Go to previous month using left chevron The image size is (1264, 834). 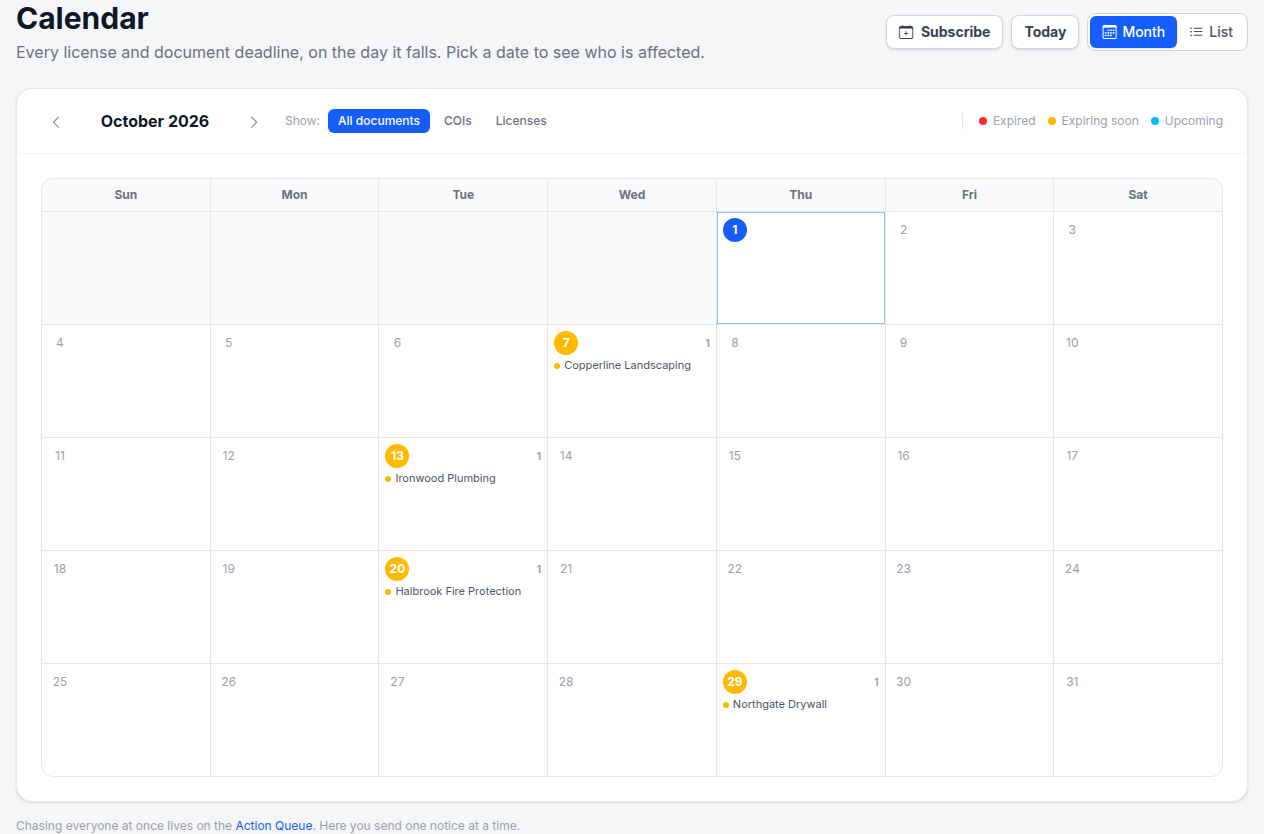pyautogui.click(x=56, y=122)
